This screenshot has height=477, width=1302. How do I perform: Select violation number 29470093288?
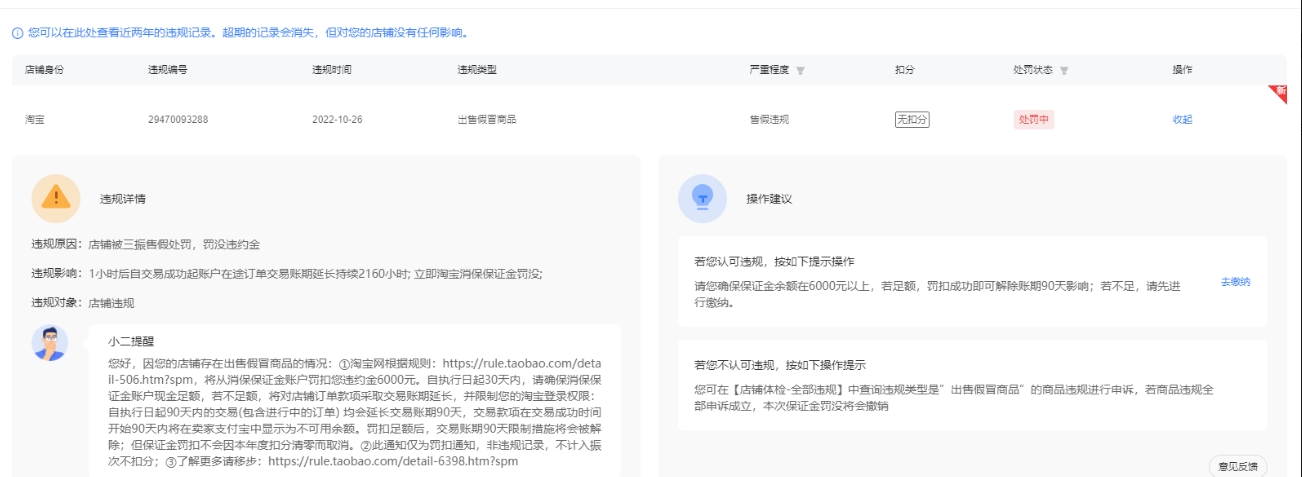(178, 120)
